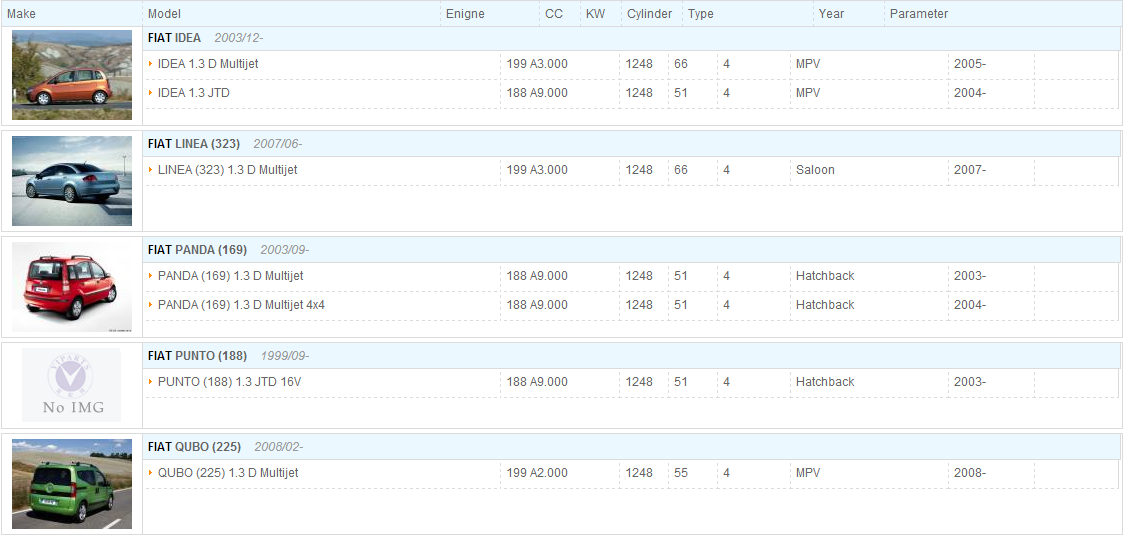Open PANDA (169) 1.3 D Multijet 4x4 link
This screenshot has height=536, width=1131.
tap(241, 305)
